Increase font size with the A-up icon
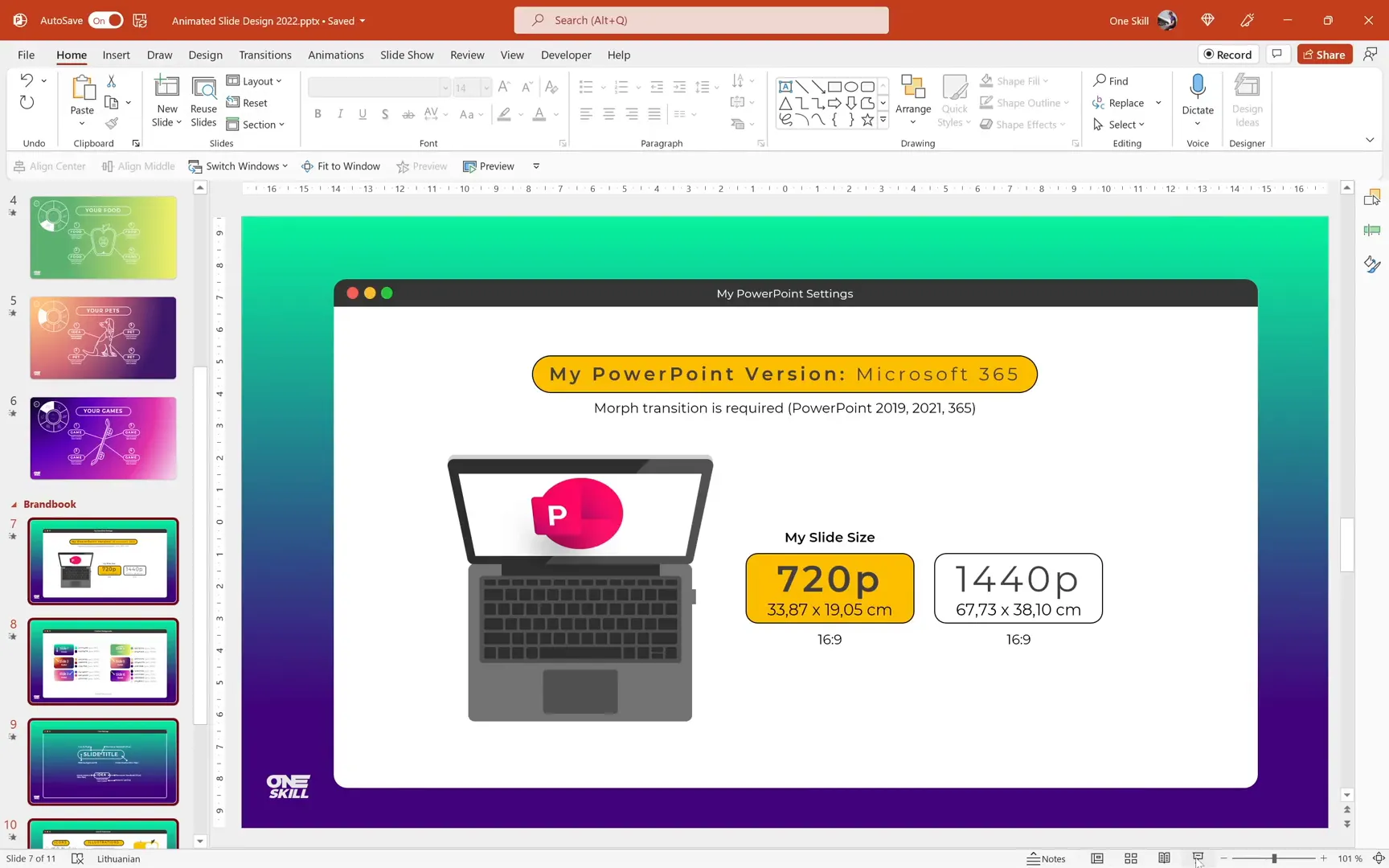 click(504, 87)
